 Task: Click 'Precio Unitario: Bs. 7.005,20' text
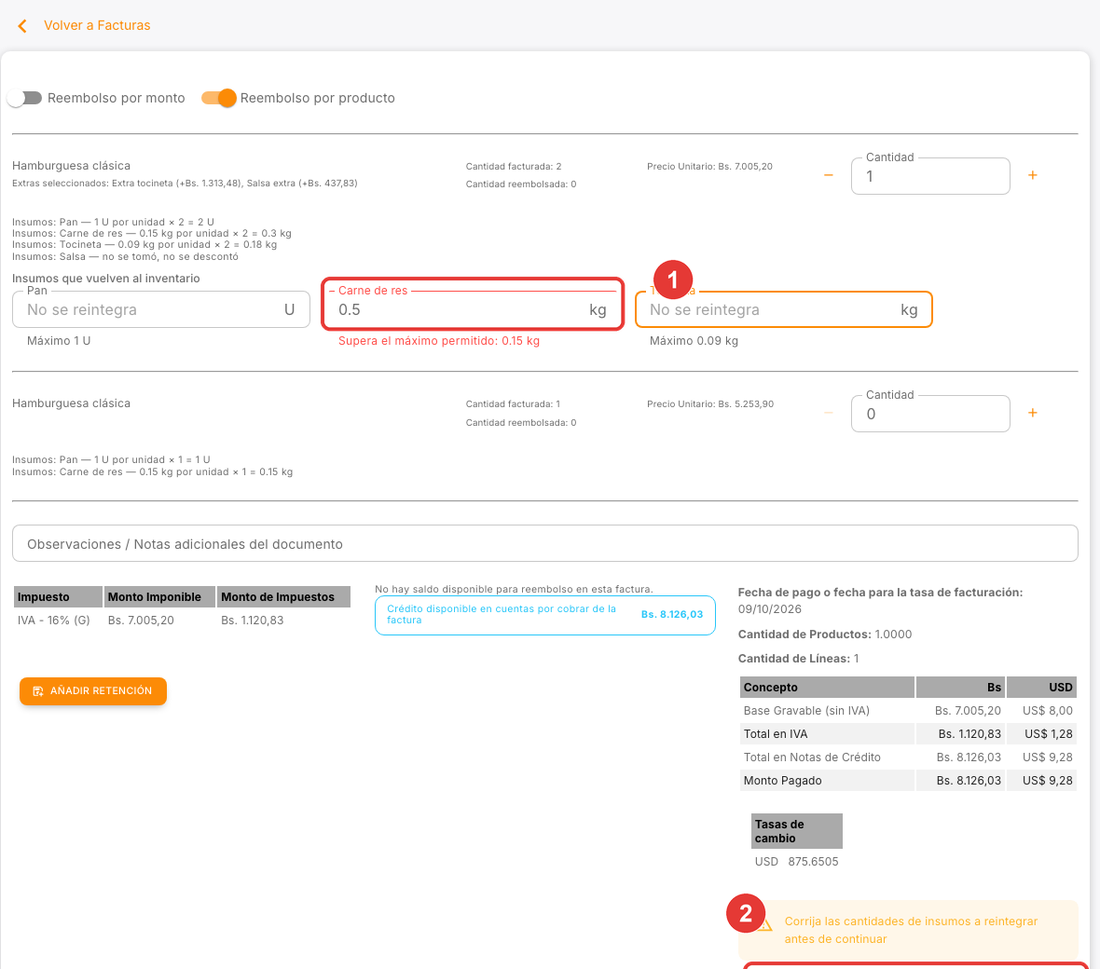(x=709, y=167)
